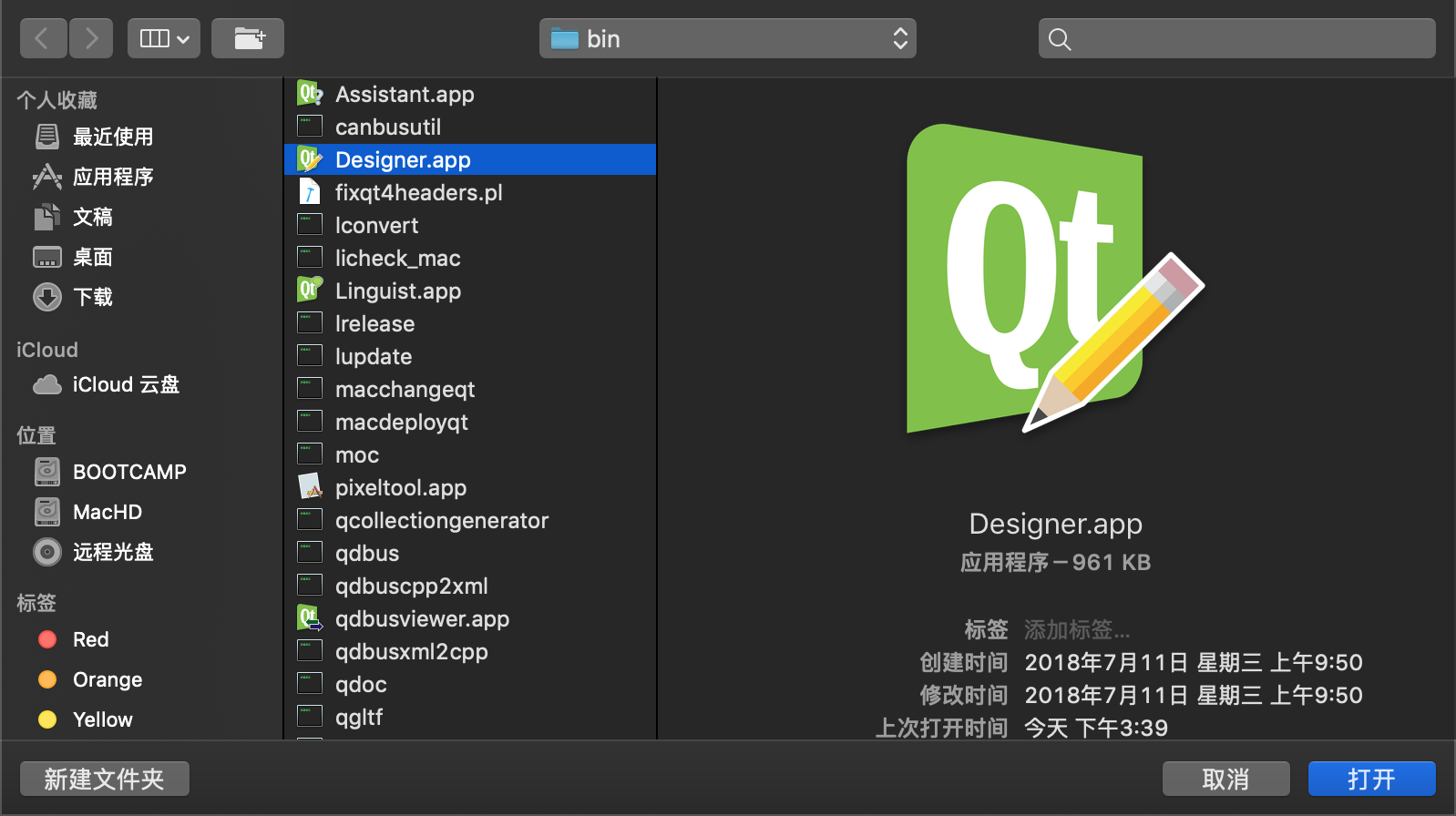The height and width of the screenshot is (816, 1456).
Task: Select the Yellow tag color dot
Action: click(47, 719)
